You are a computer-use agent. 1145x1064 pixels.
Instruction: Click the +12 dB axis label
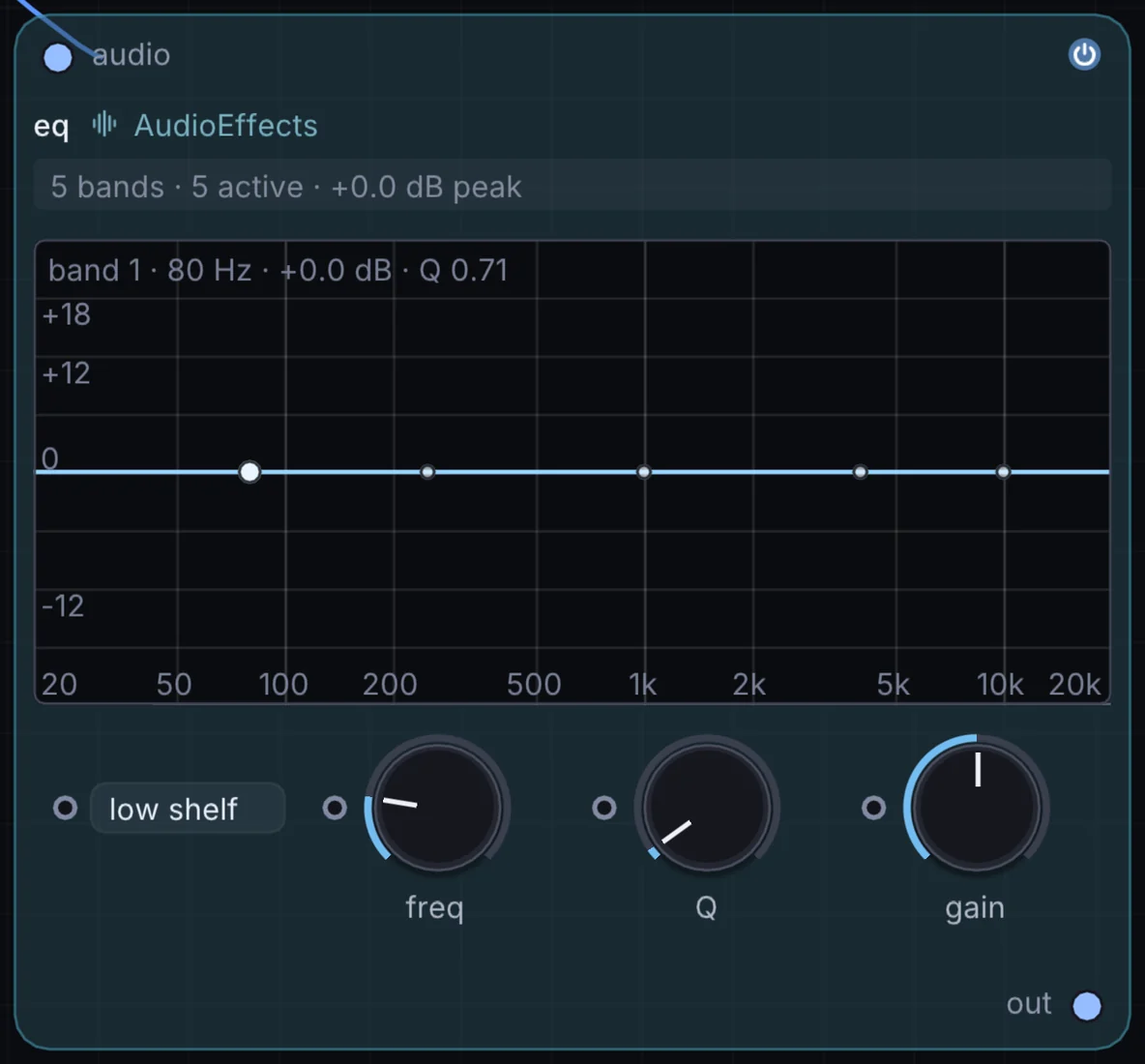click(x=67, y=374)
